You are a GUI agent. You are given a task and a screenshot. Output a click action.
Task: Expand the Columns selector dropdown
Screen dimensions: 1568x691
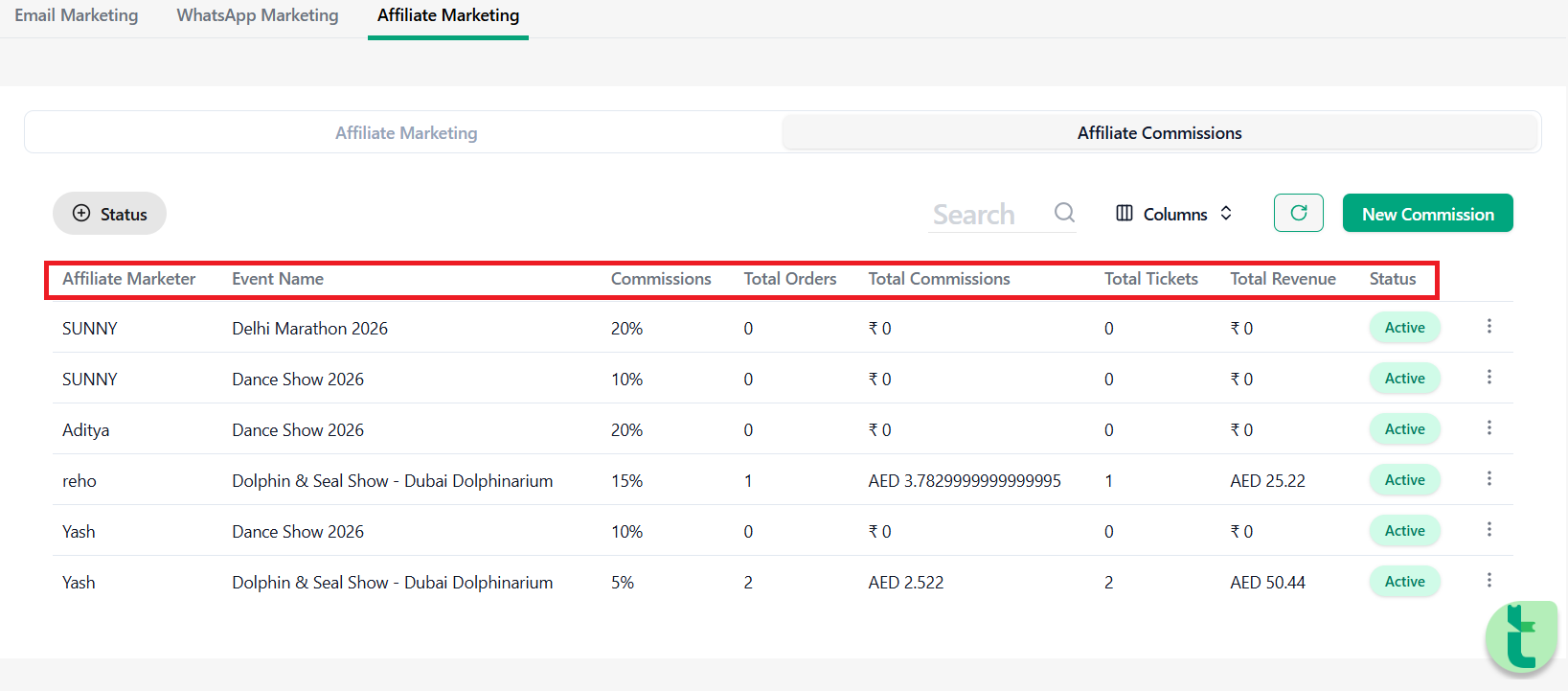tap(1174, 214)
